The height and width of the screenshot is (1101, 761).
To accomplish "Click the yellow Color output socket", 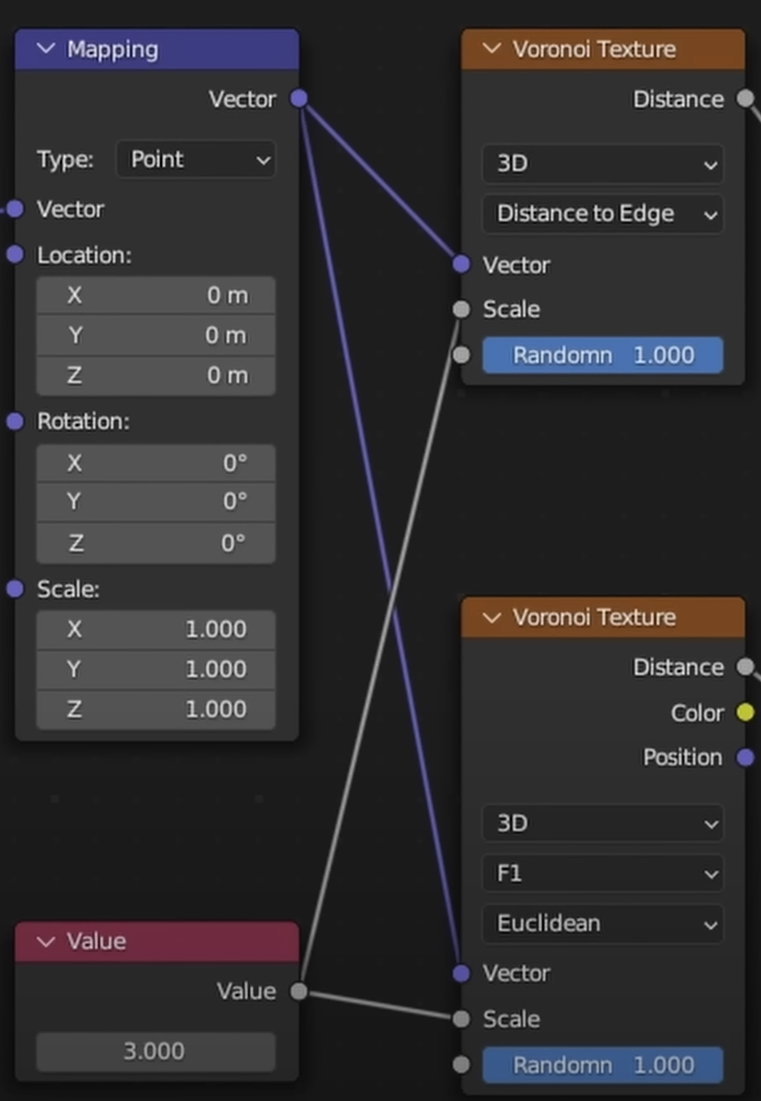I will tap(745, 713).
